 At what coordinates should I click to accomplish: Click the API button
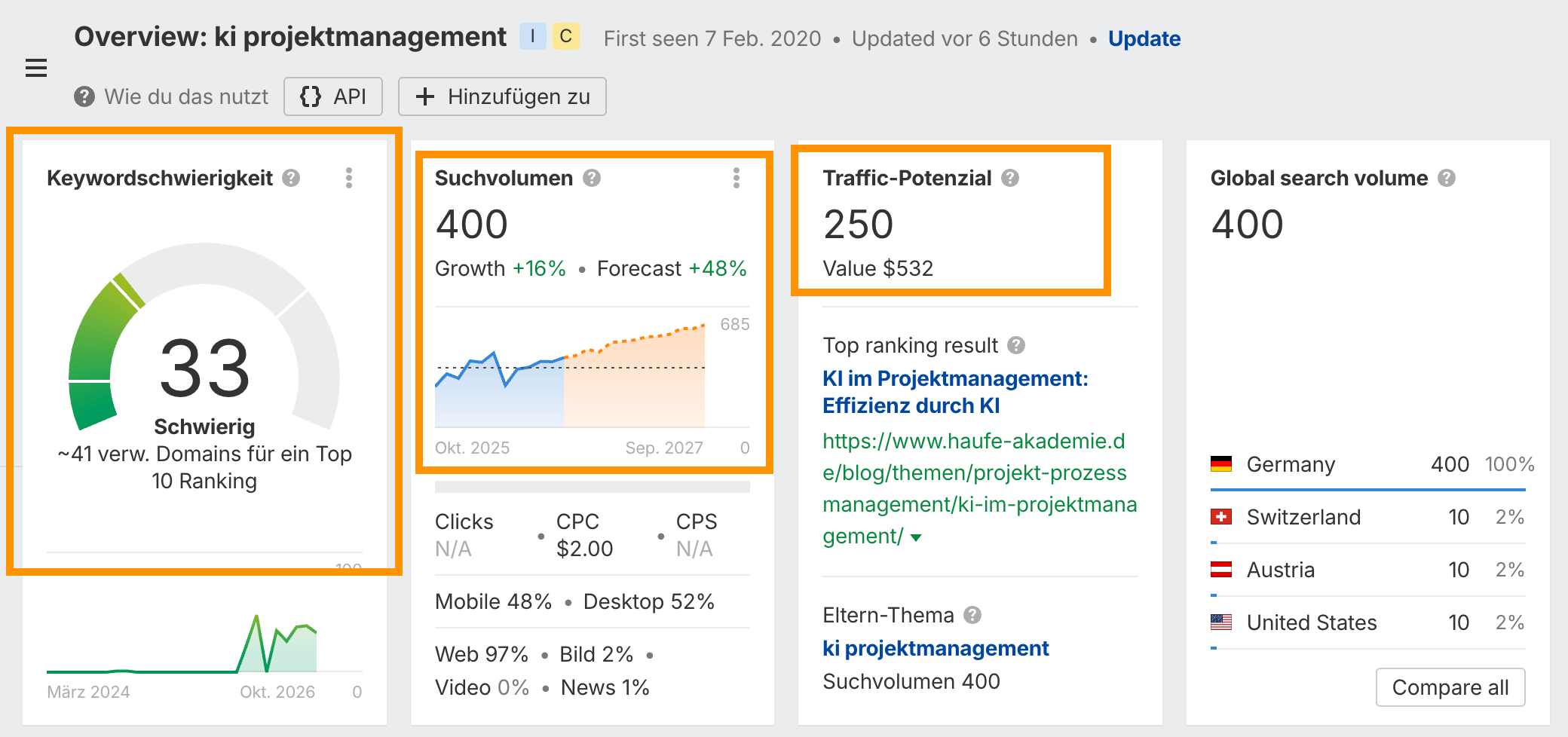[333, 96]
